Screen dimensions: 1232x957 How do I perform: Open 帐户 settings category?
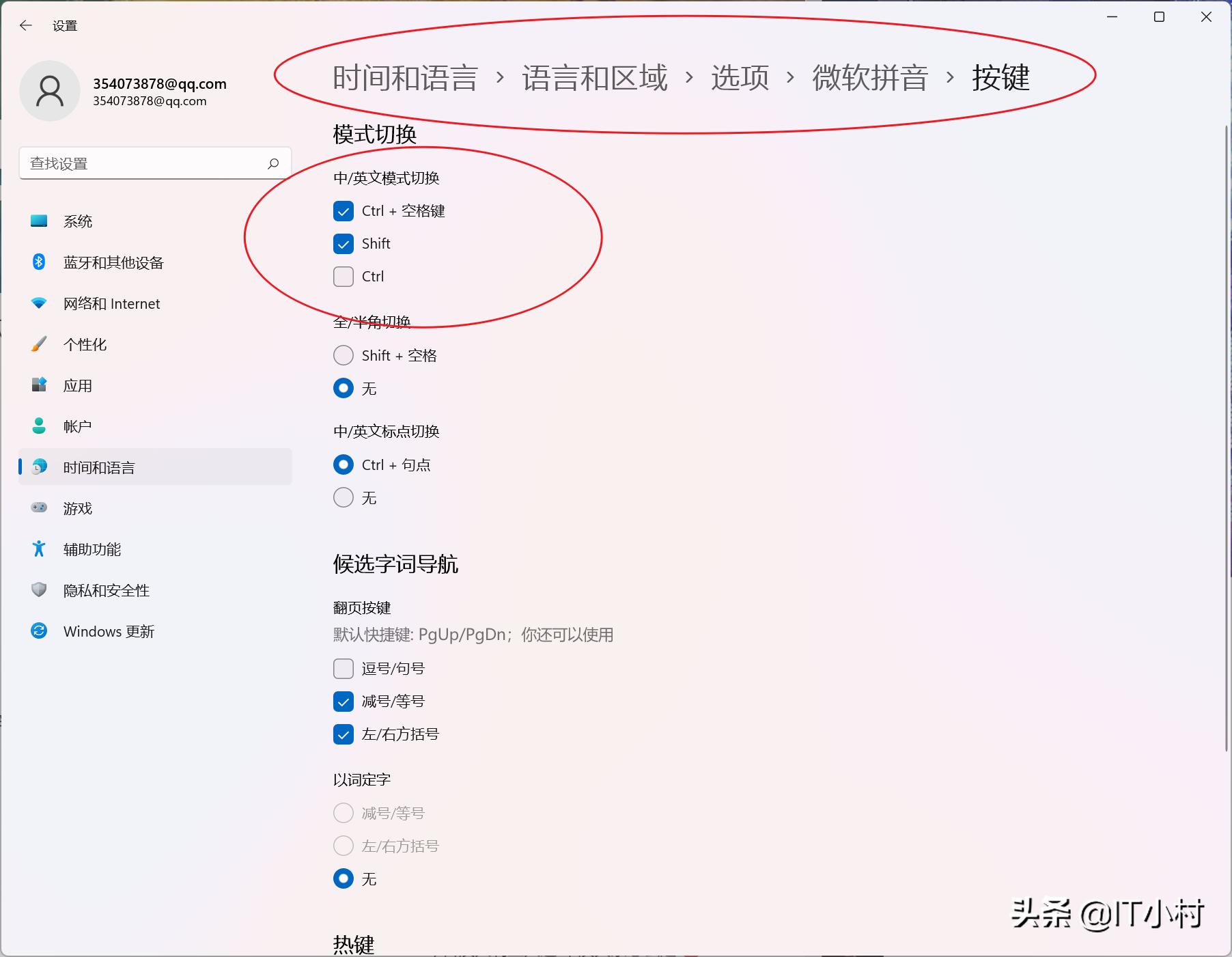click(x=155, y=426)
